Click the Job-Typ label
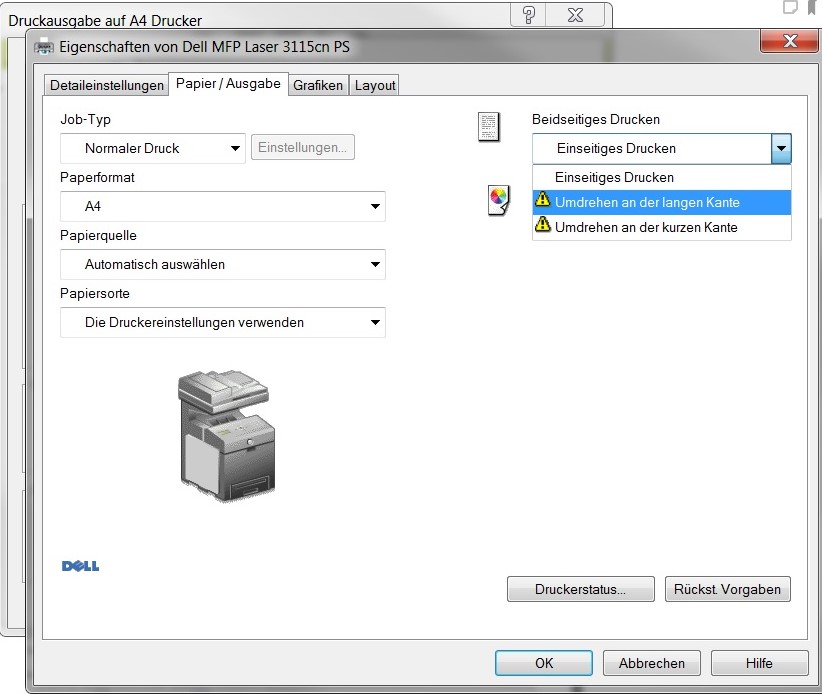This screenshot has width=822, height=694. (x=85, y=120)
